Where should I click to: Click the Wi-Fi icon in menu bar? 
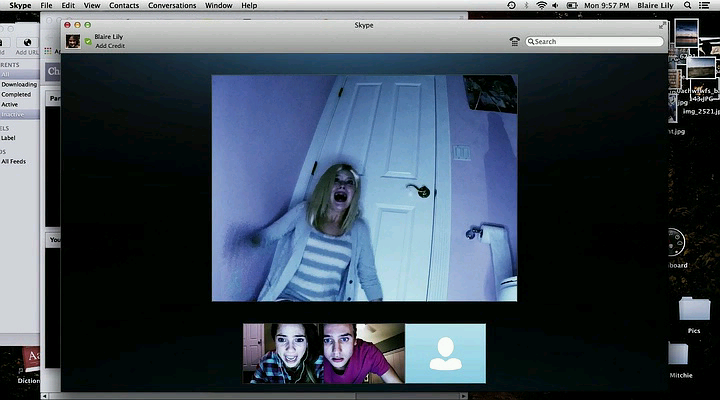coord(542,5)
